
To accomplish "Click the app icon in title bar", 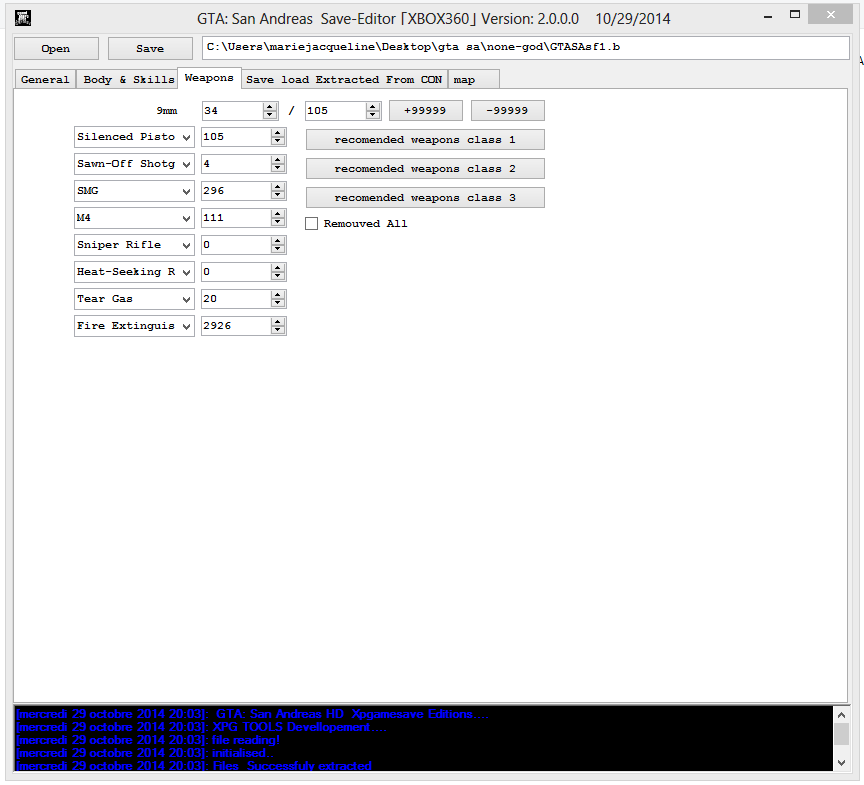I will tap(22, 17).
